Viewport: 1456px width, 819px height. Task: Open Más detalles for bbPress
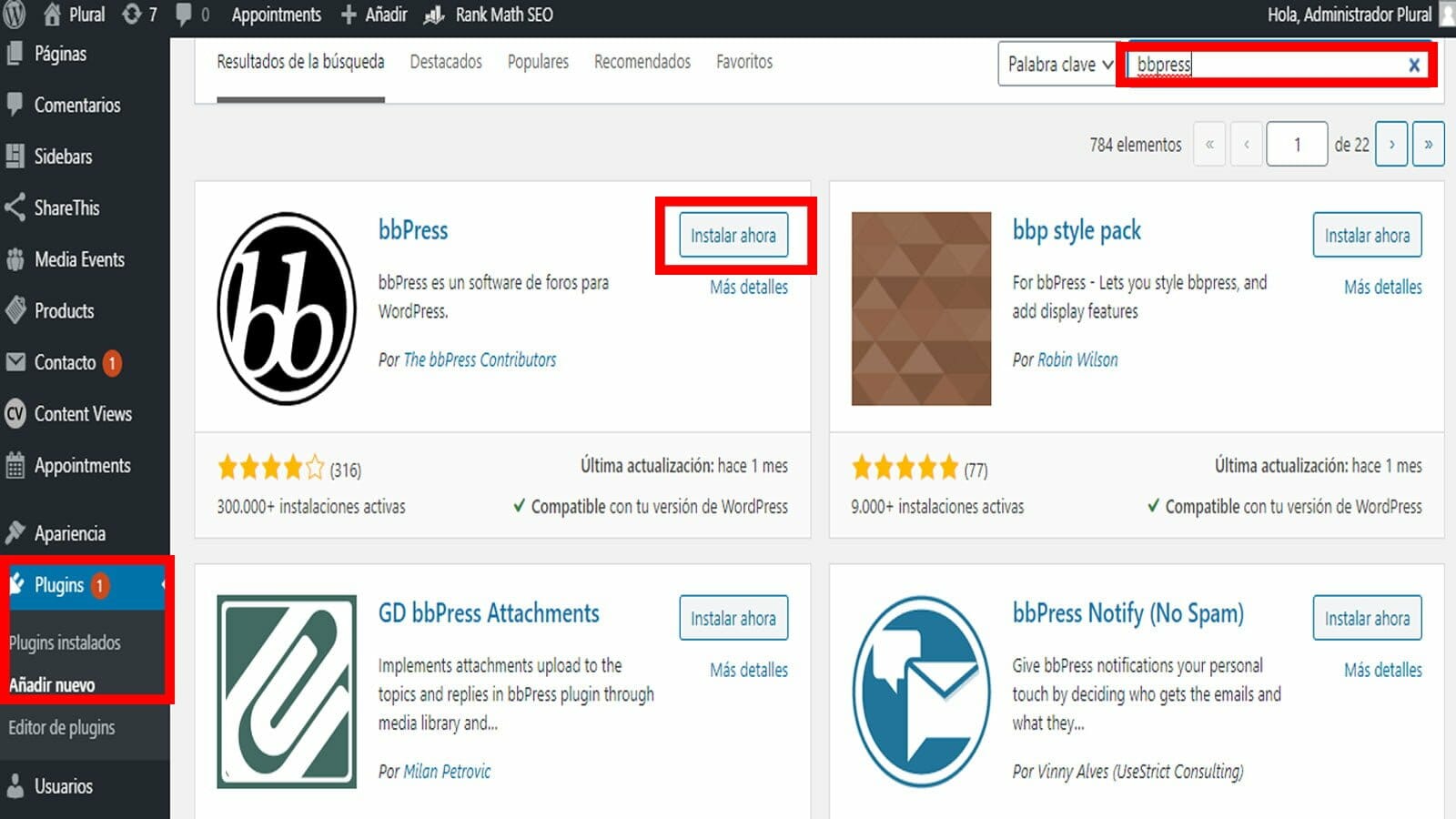click(x=749, y=287)
